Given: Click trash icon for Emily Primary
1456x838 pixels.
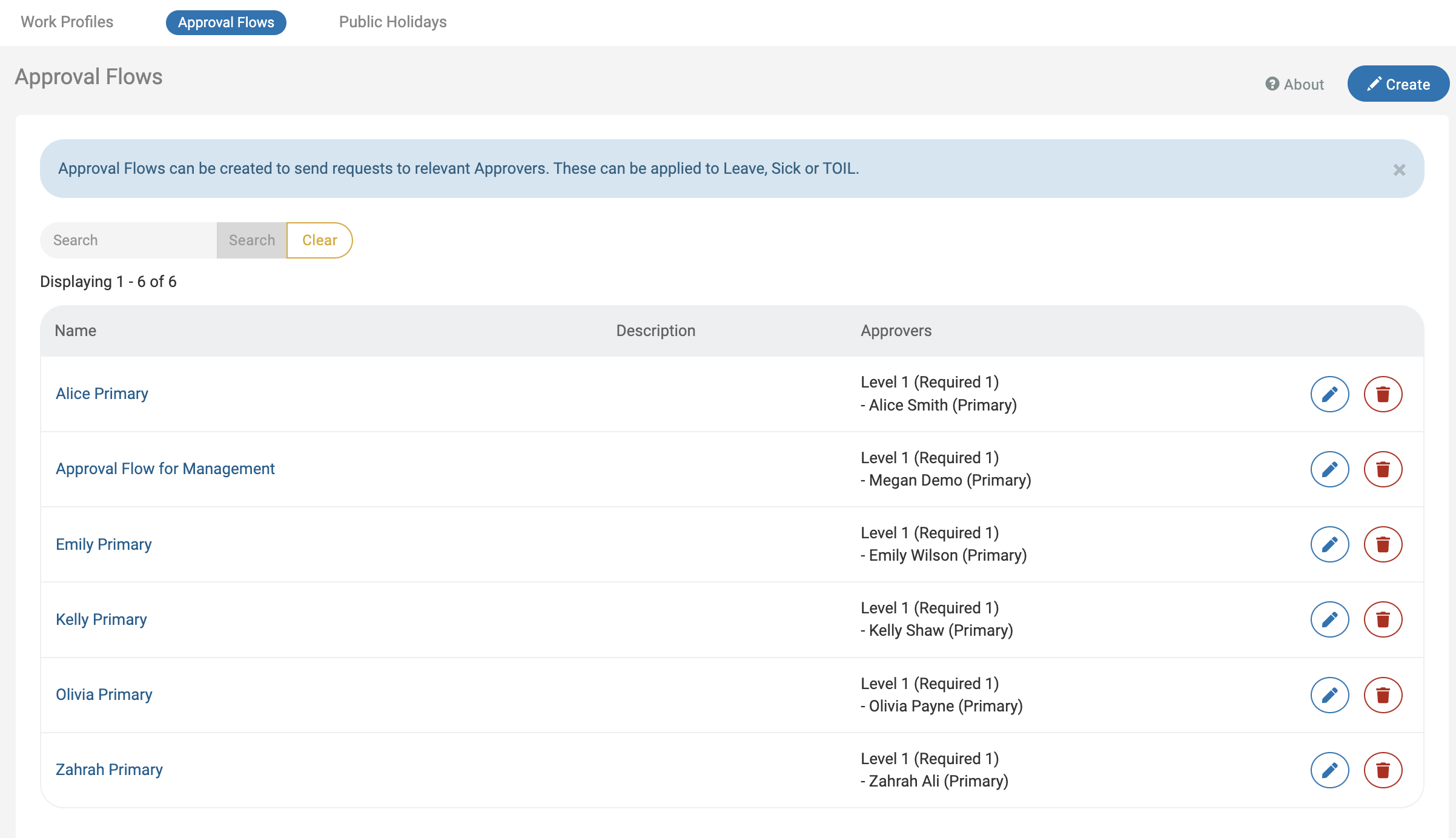Looking at the screenshot, I should coord(1383,544).
